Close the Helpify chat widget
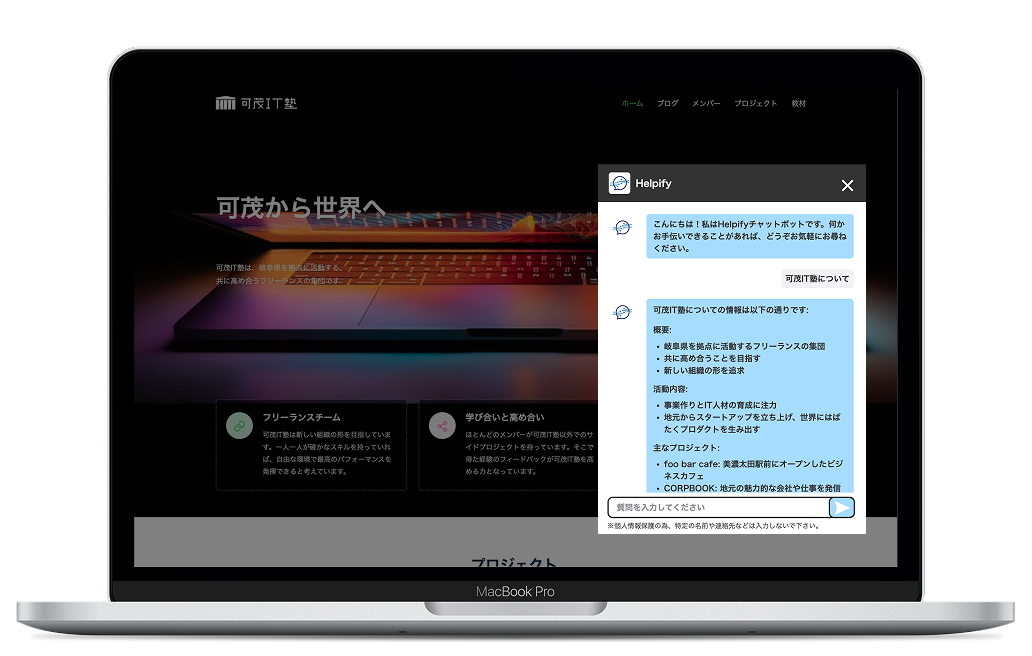The height and width of the screenshot is (656, 1032). (847, 186)
